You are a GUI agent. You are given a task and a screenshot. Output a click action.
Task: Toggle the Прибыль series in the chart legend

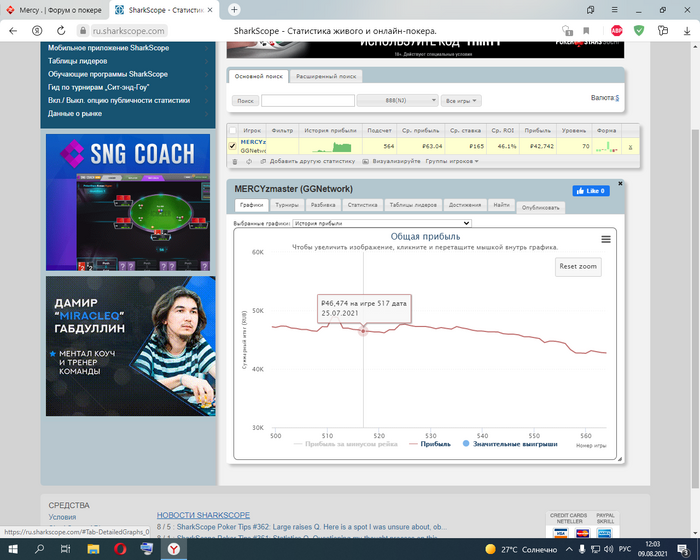click(x=430, y=444)
